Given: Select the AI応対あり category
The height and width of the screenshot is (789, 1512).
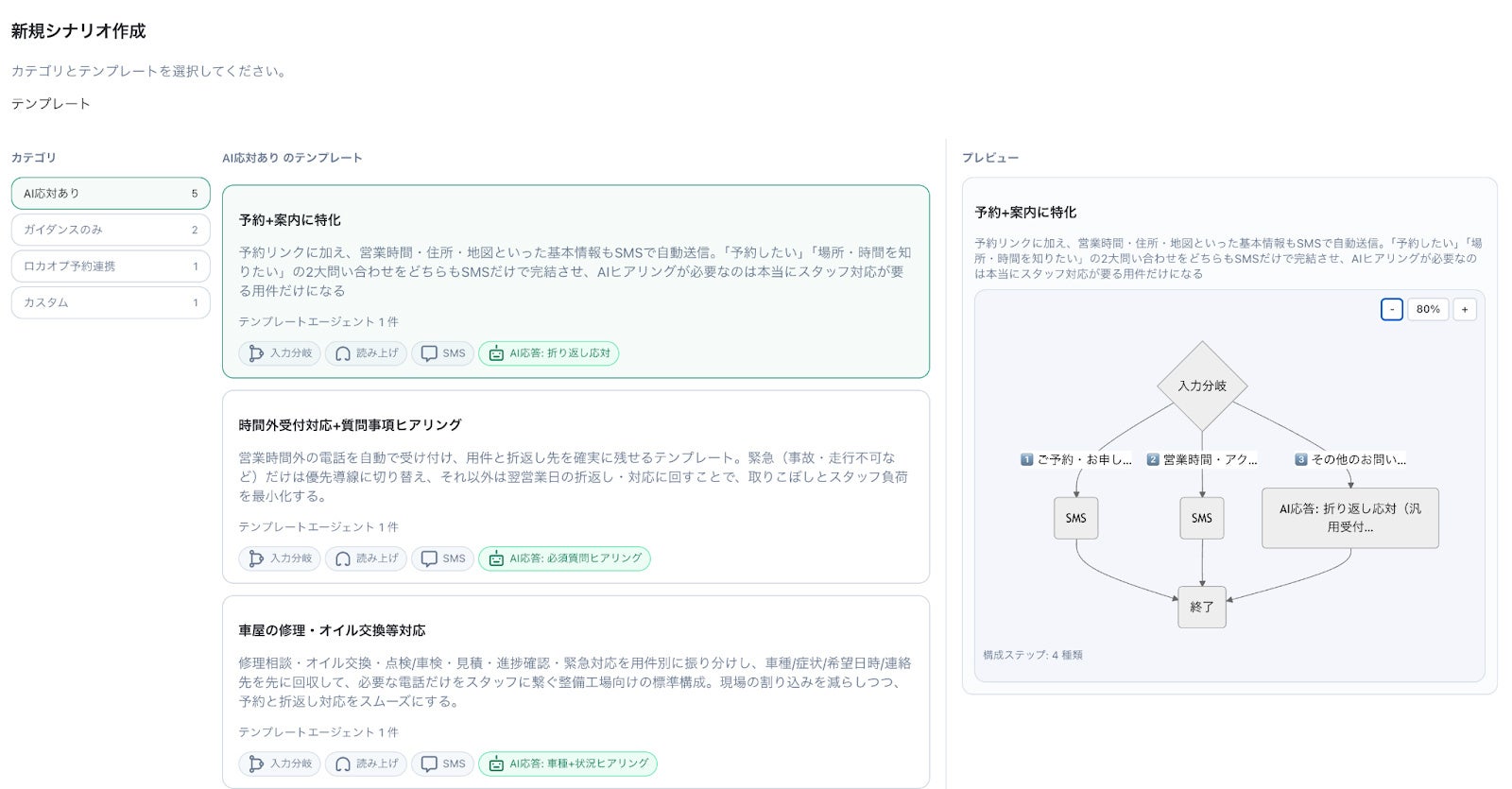Looking at the screenshot, I should point(110,194).
